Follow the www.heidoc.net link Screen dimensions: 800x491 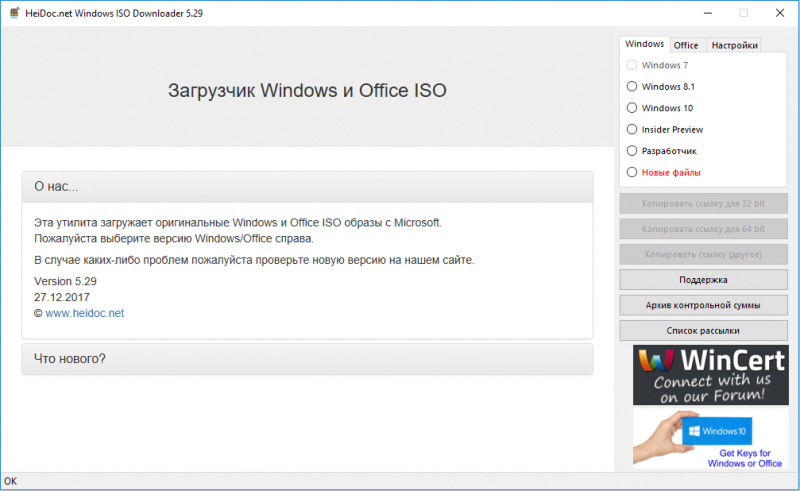click(x=85, y=313)
